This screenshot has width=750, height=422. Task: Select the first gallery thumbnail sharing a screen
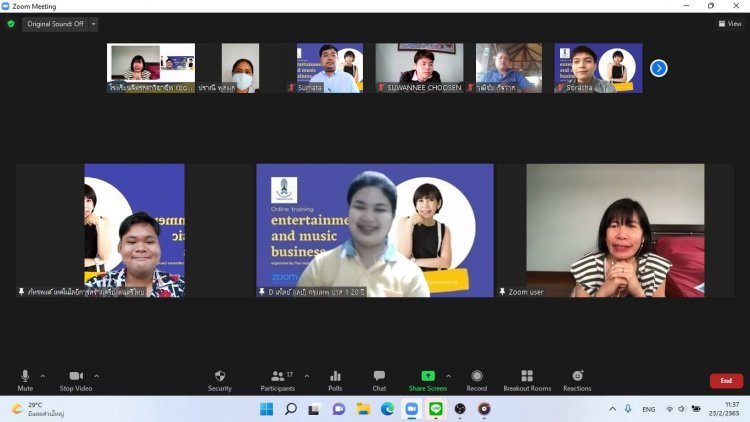[151, 68]
